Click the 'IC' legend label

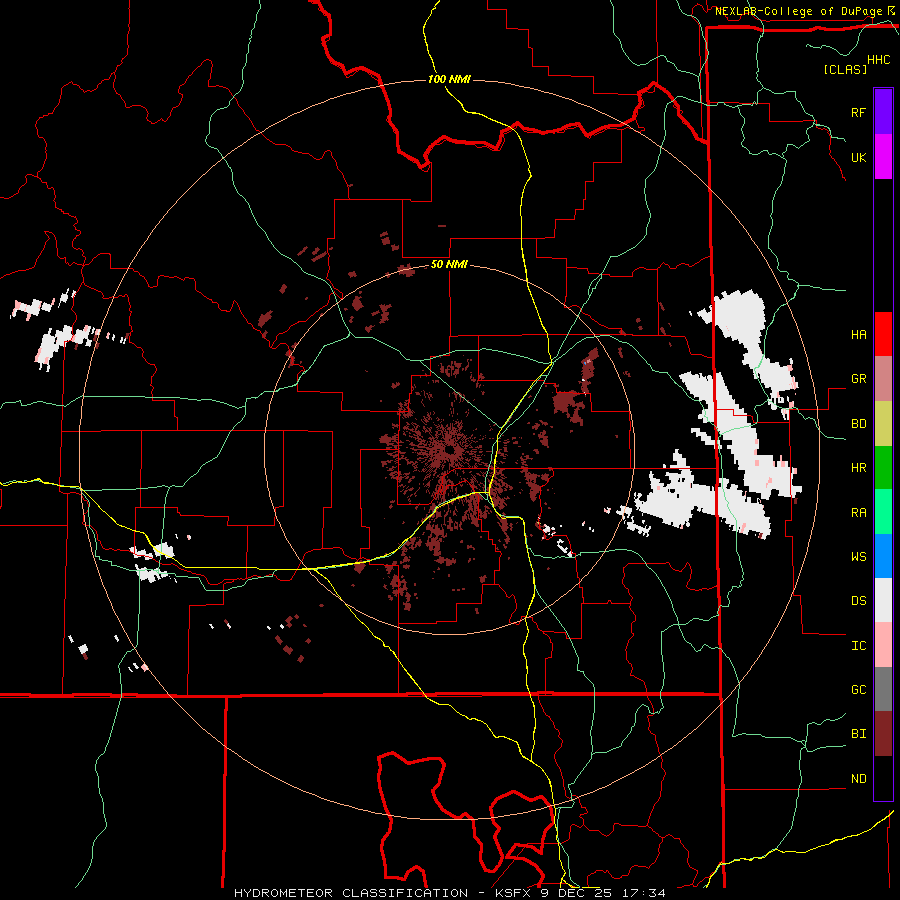tap(858, 646)
